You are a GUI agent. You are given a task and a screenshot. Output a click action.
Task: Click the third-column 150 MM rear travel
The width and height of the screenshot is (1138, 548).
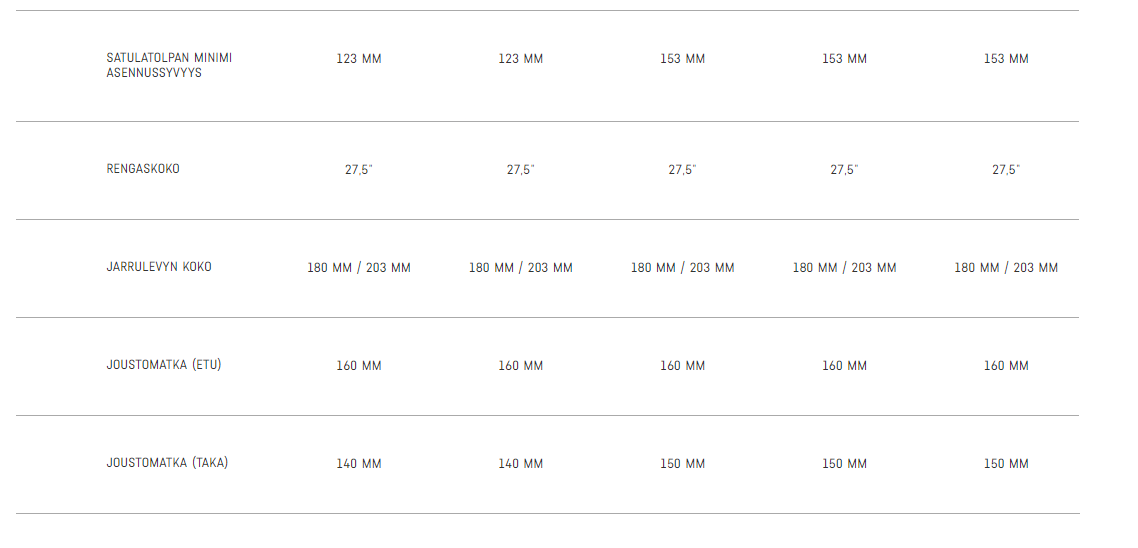[682, 464]
